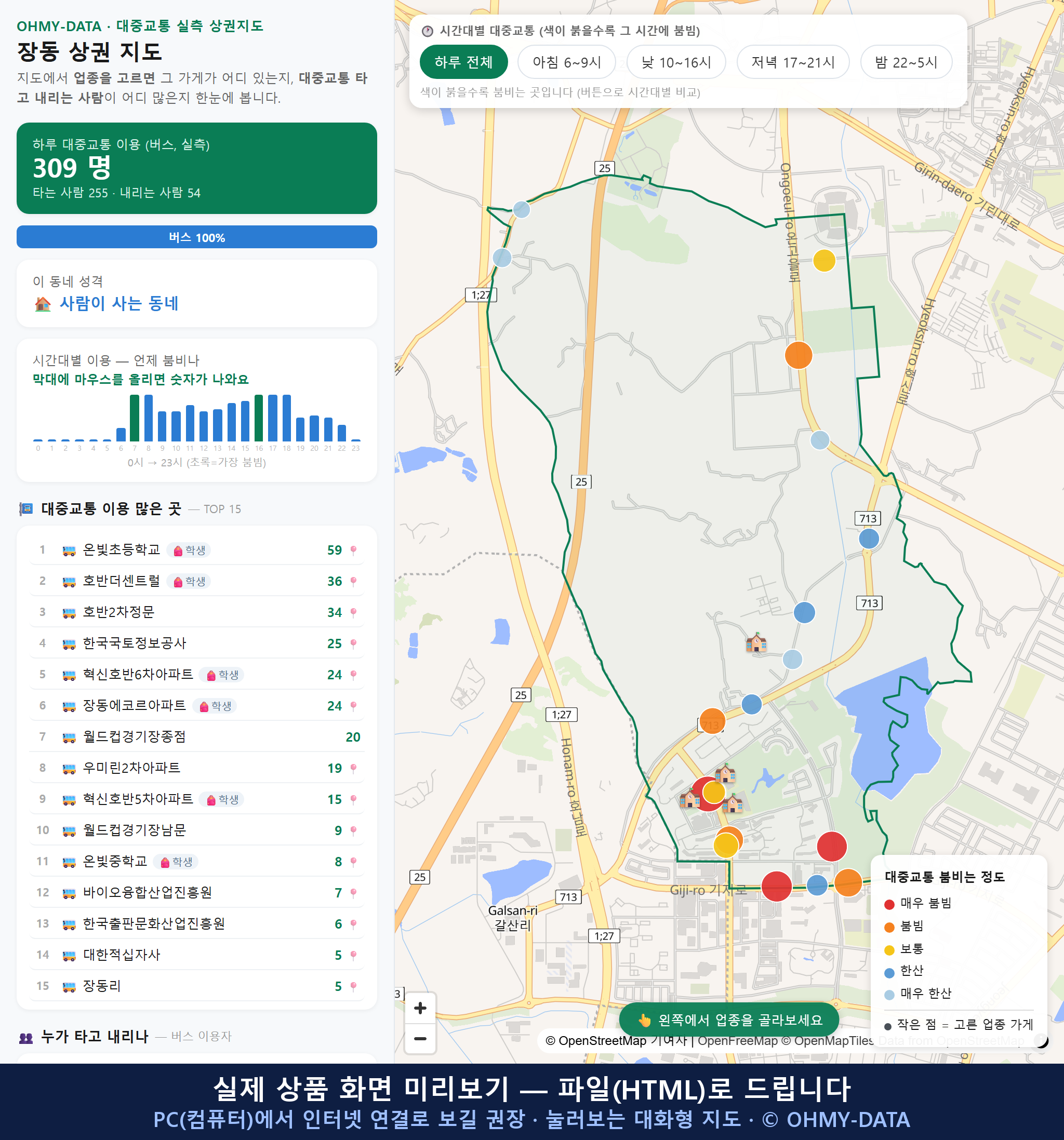Click the 16시 bar in hourly chart
The height and width of the screenshot is (1140, 1064).
[x=259, y=418]
